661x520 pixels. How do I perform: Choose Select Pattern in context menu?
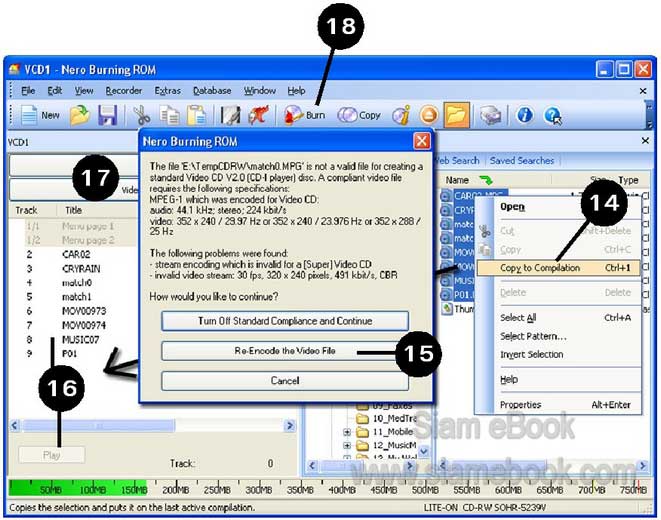coord(558,336)
